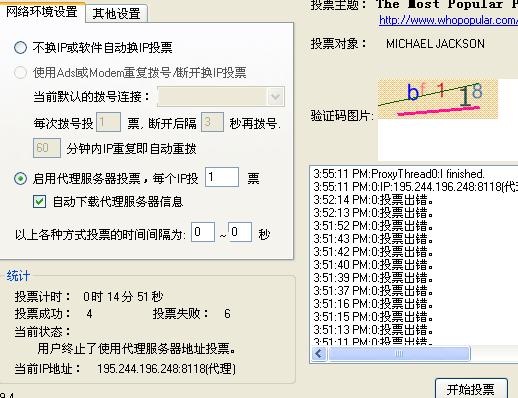
Task: Click the MICHAEL JACKSON 投票对象 text
Action: pyautogui.click(x=435, y=44)
